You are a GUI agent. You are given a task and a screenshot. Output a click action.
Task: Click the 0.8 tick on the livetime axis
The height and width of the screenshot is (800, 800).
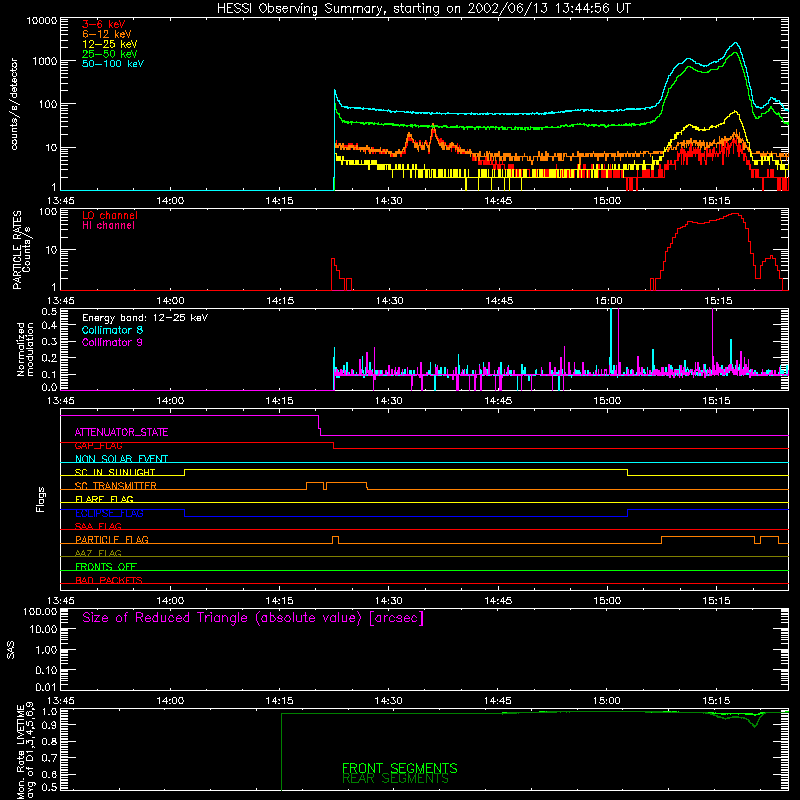point(49,742)
